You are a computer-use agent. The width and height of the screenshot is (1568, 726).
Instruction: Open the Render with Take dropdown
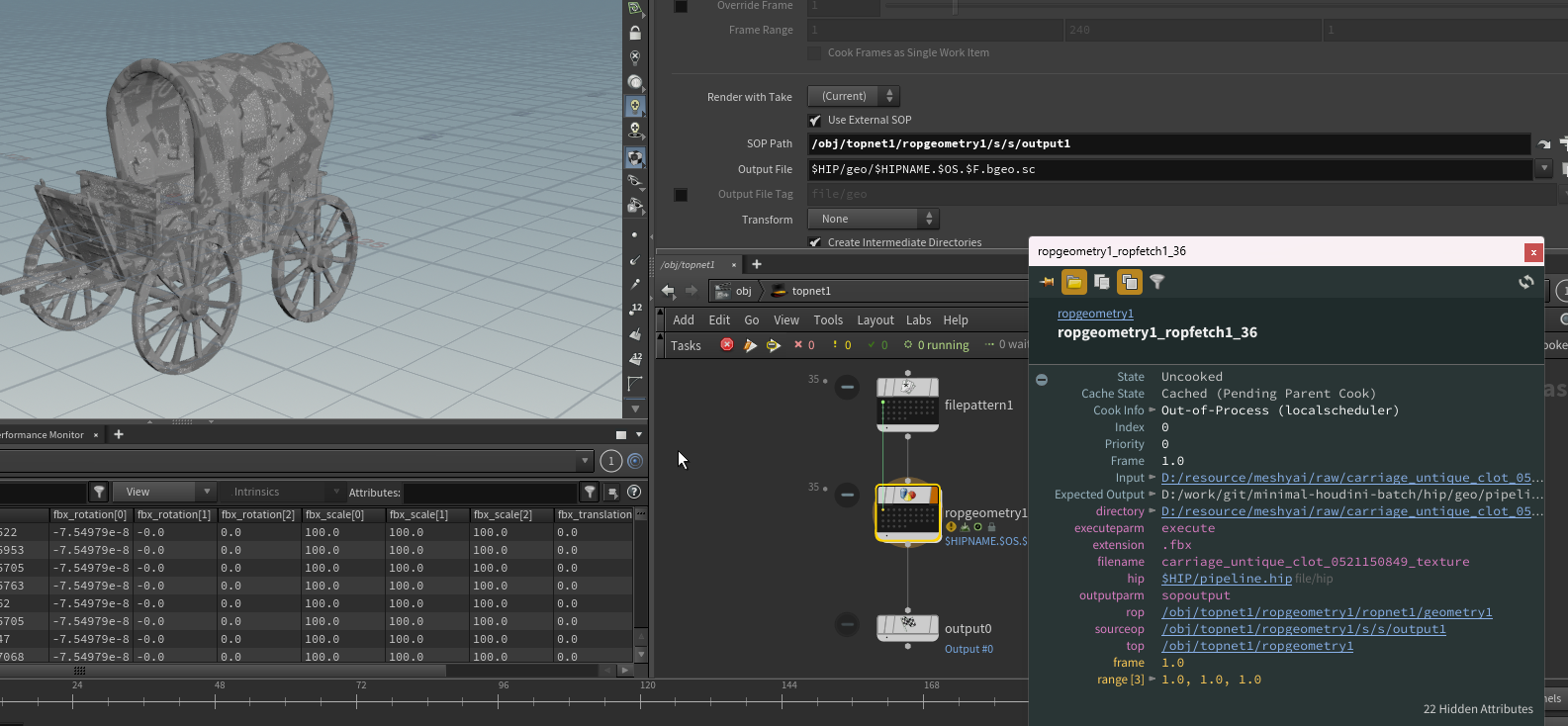tap(854, 96)
